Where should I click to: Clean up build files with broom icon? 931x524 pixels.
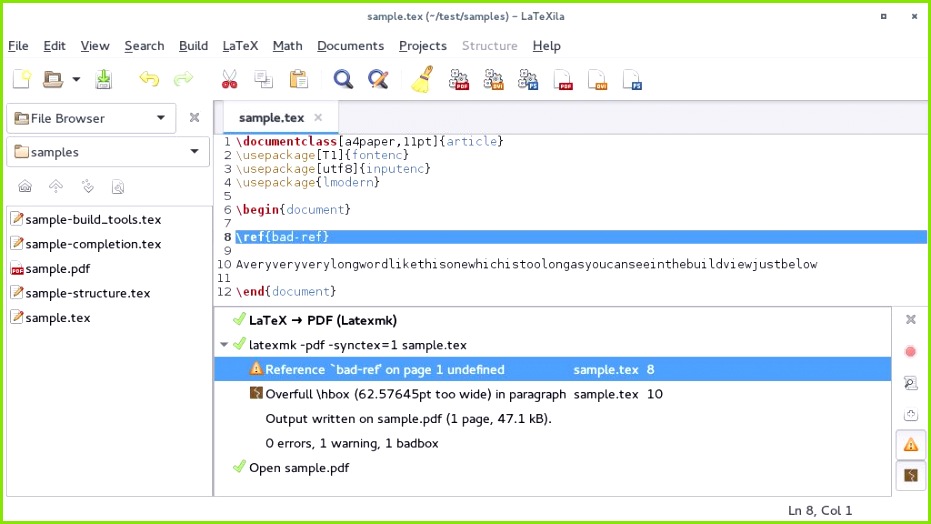(x=422, y=79)
